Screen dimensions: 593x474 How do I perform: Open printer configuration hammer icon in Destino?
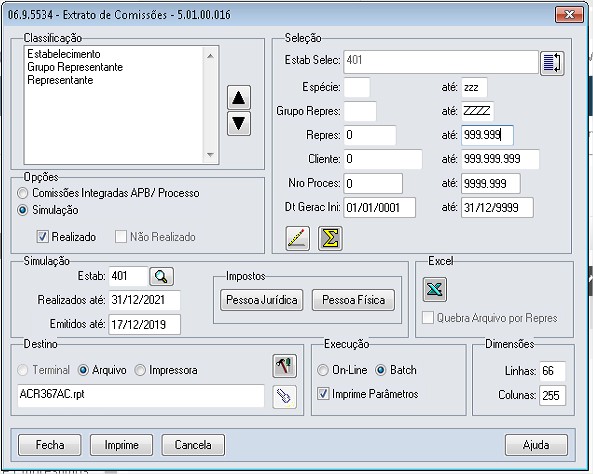pos(284,366)
